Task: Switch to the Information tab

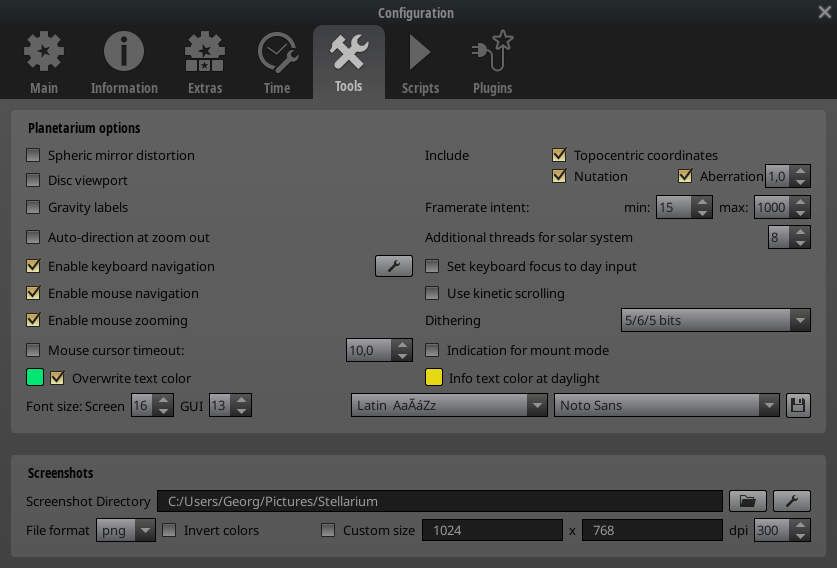Action: click(x=124, y=63)
